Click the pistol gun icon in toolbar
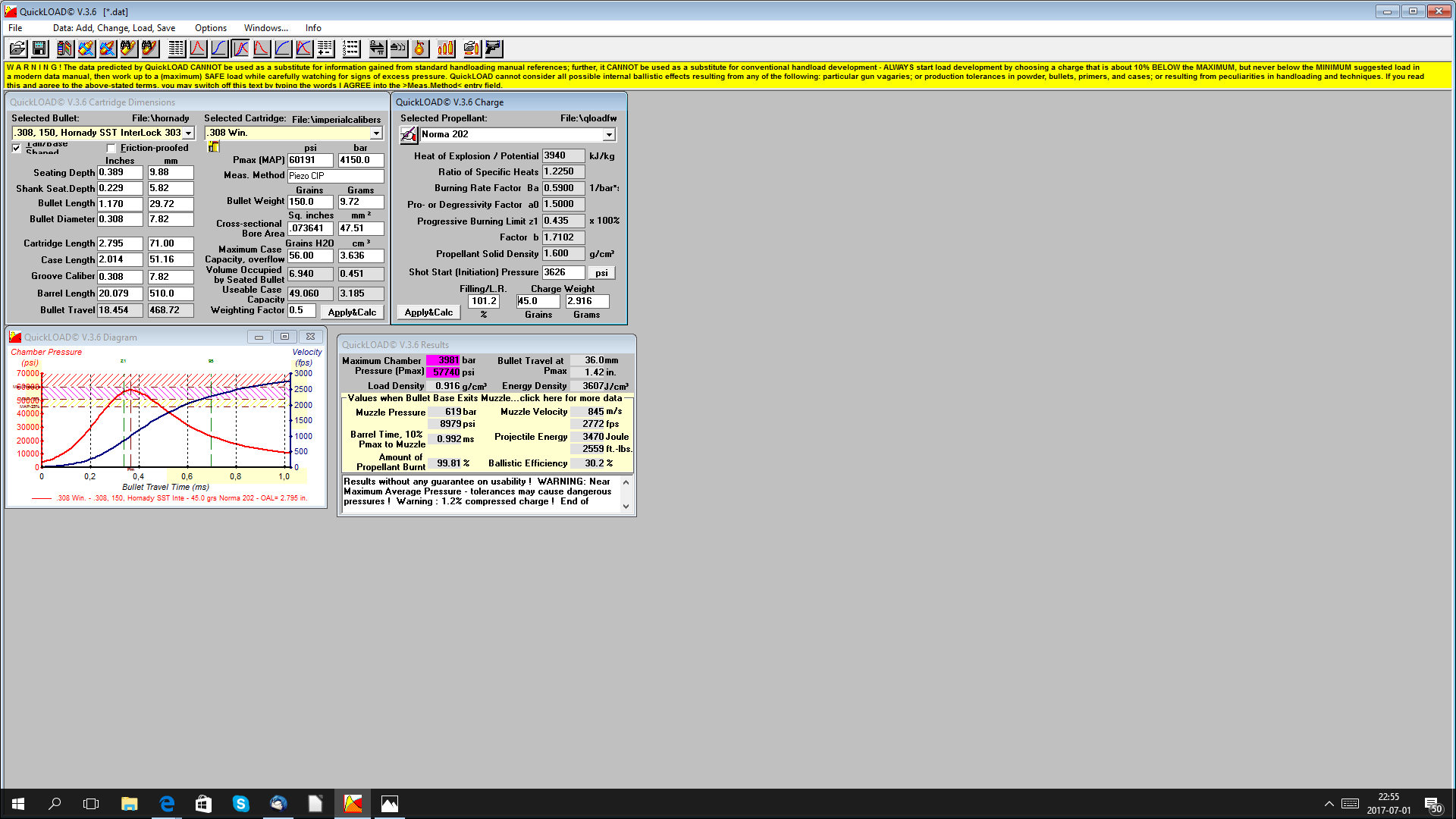The height and width of the screenshot is (819, 1456). pos(494,49)
